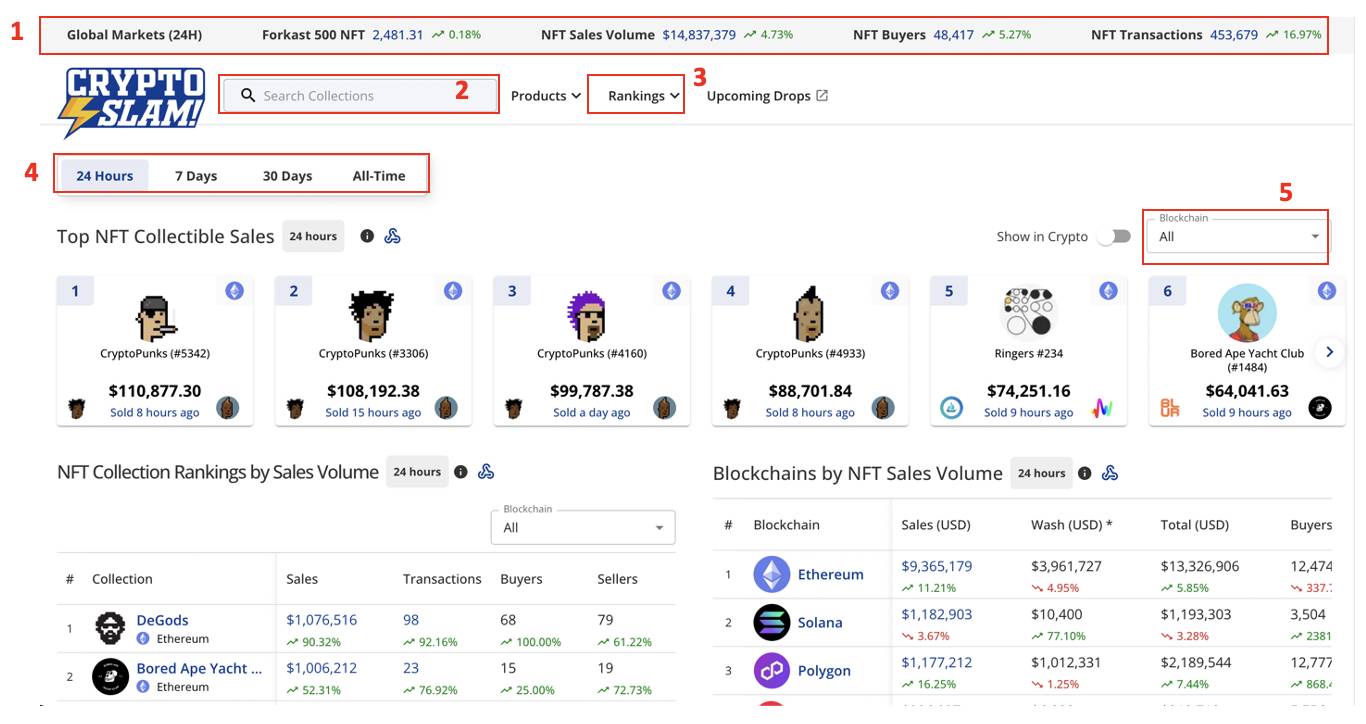Image resolution: width=1366 pixels, height=724 pixels.
Task: Click the buyer avatar on CryptoPunks #5342 card
Action: [228, 408]
